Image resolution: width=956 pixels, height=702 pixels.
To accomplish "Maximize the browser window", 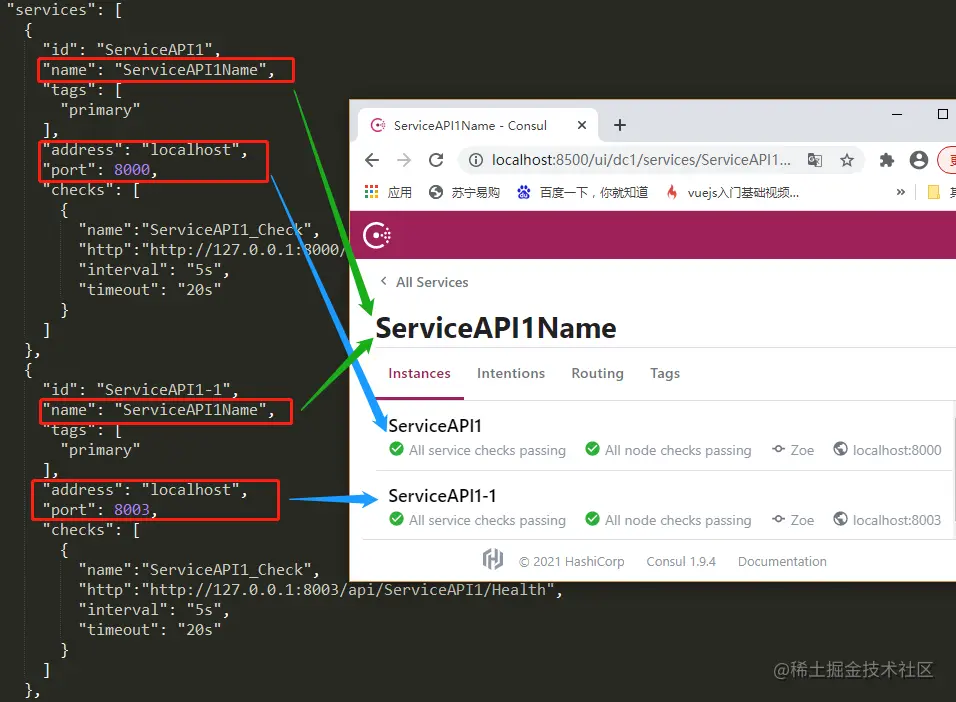I will [x=943, y=114].
